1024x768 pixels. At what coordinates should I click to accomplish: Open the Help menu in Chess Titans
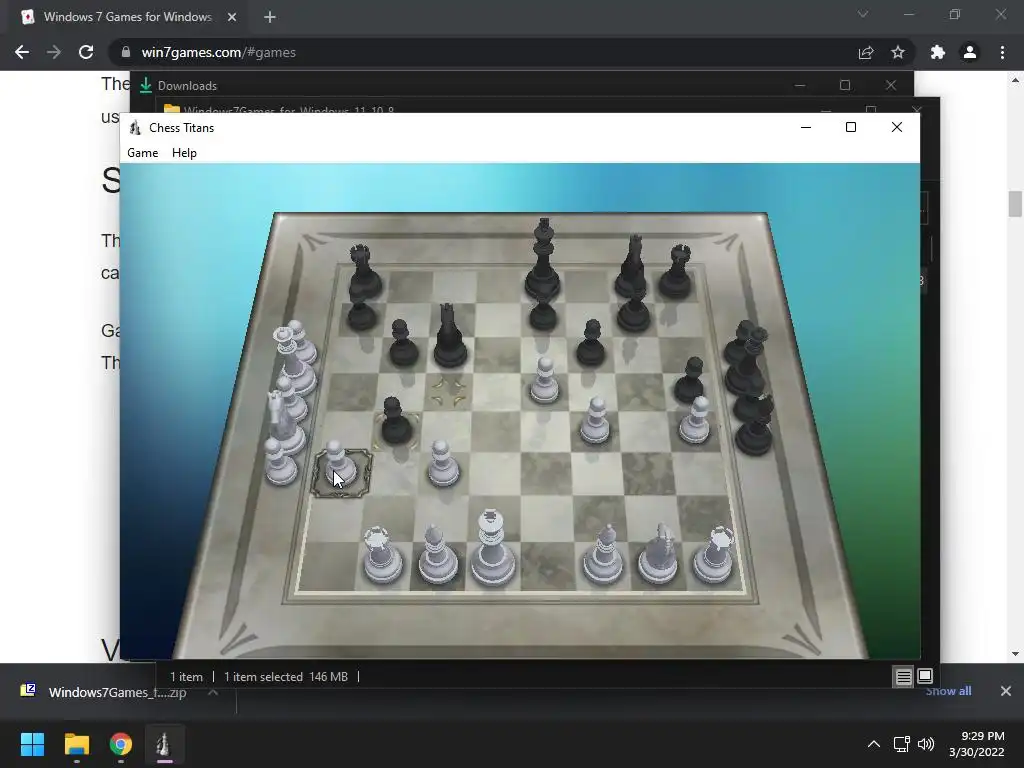click(184, 153)
